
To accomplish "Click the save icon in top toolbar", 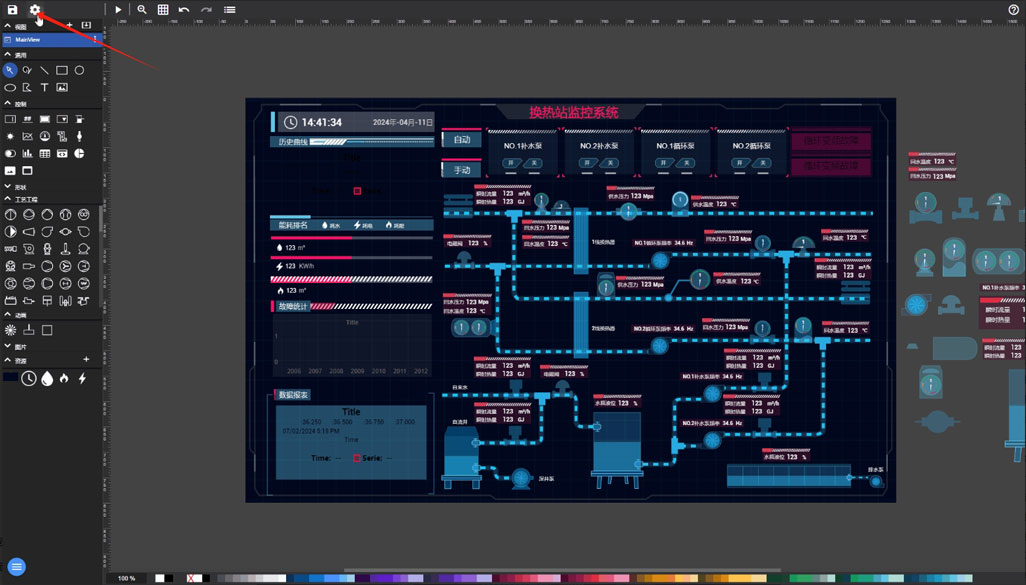I will click(13, 10).
